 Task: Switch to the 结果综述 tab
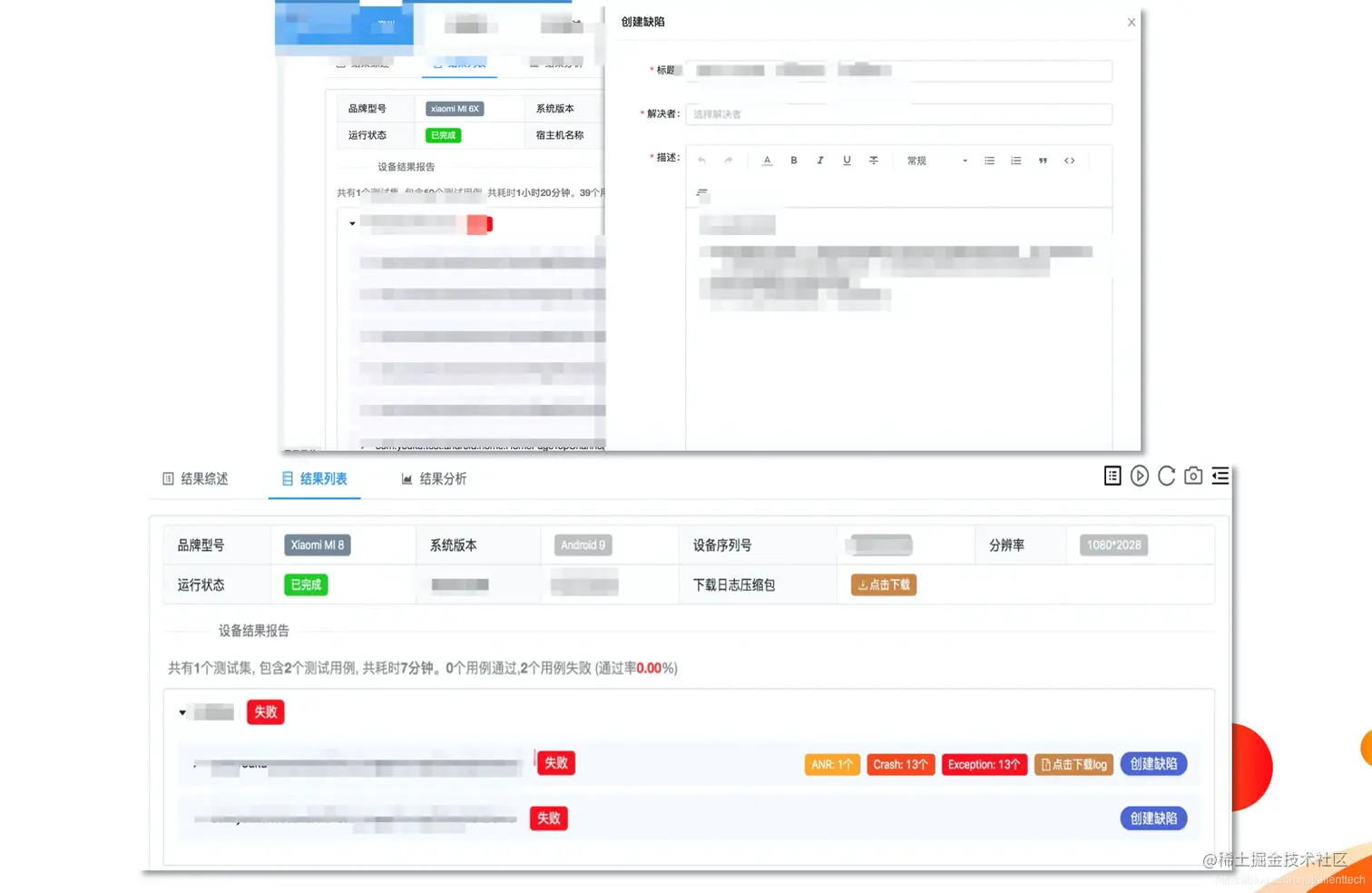(x=195, y=478)
